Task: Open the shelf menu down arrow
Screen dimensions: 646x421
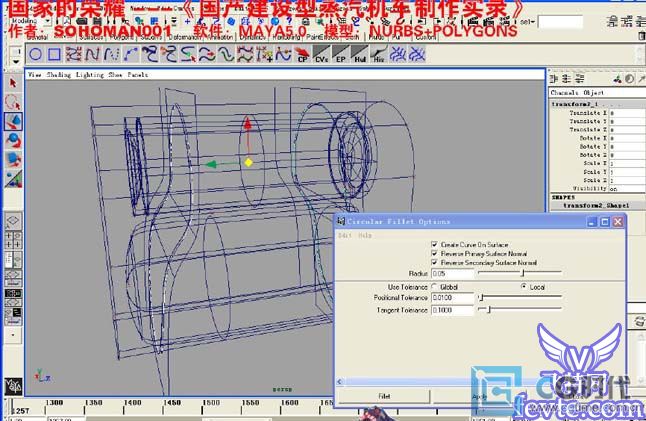Action: (x=16, y=62)
